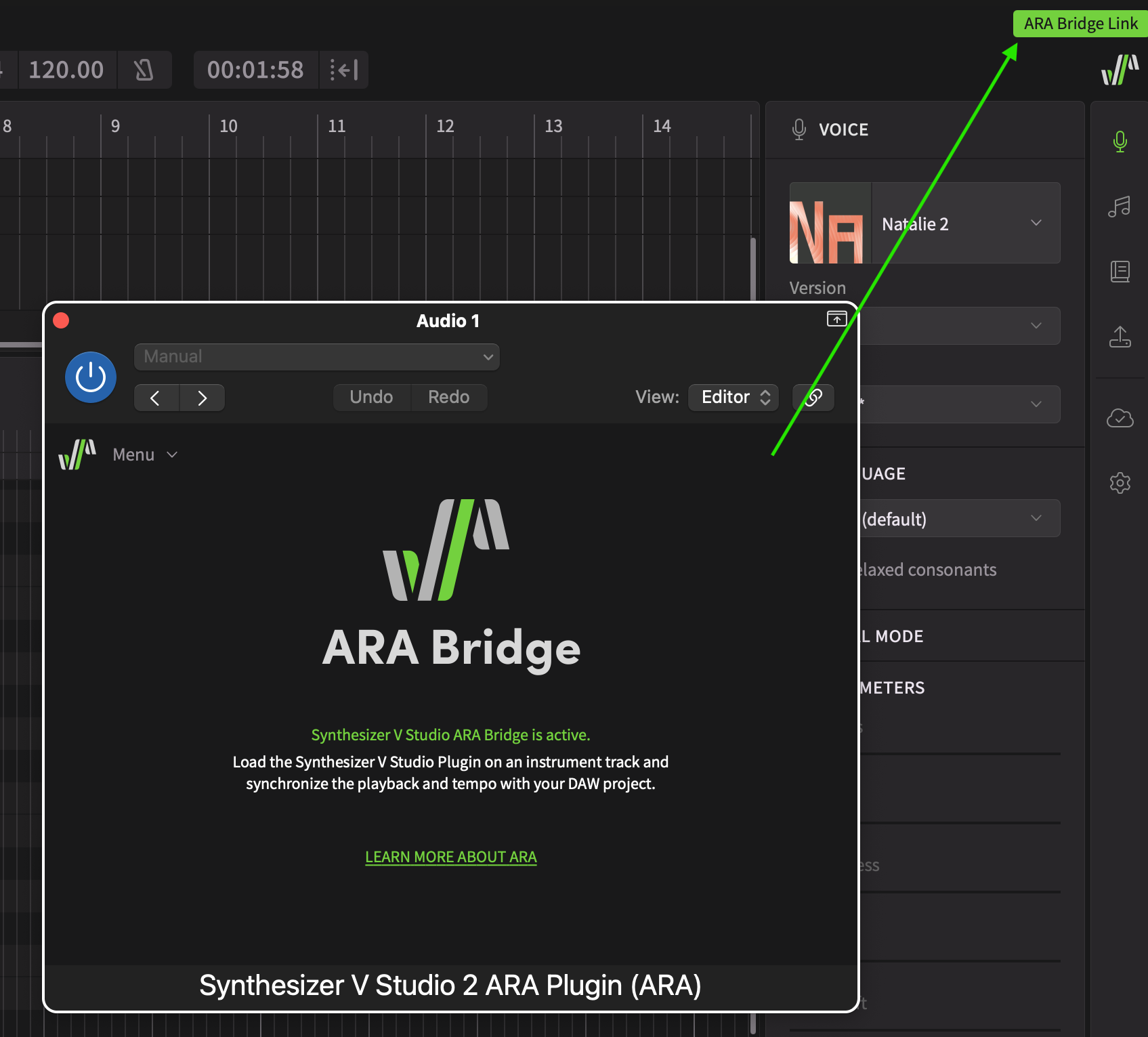Click the Redo button in plugin window
1148x1037 pixels.
pos(448,397)
